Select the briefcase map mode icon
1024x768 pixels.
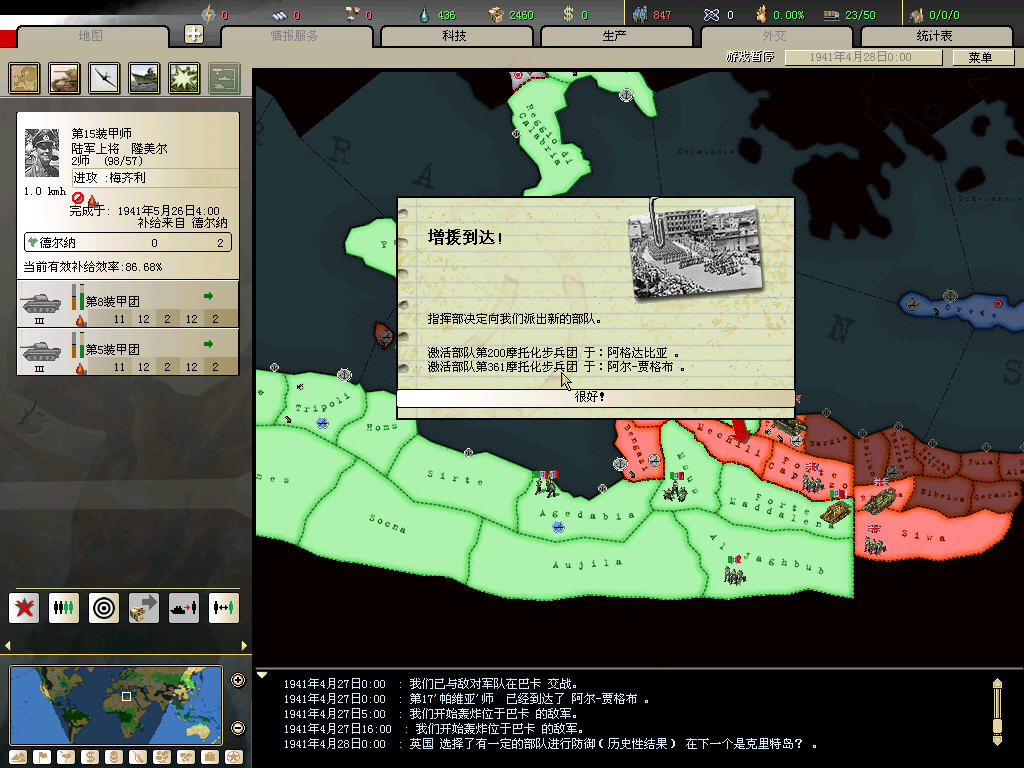210,757
